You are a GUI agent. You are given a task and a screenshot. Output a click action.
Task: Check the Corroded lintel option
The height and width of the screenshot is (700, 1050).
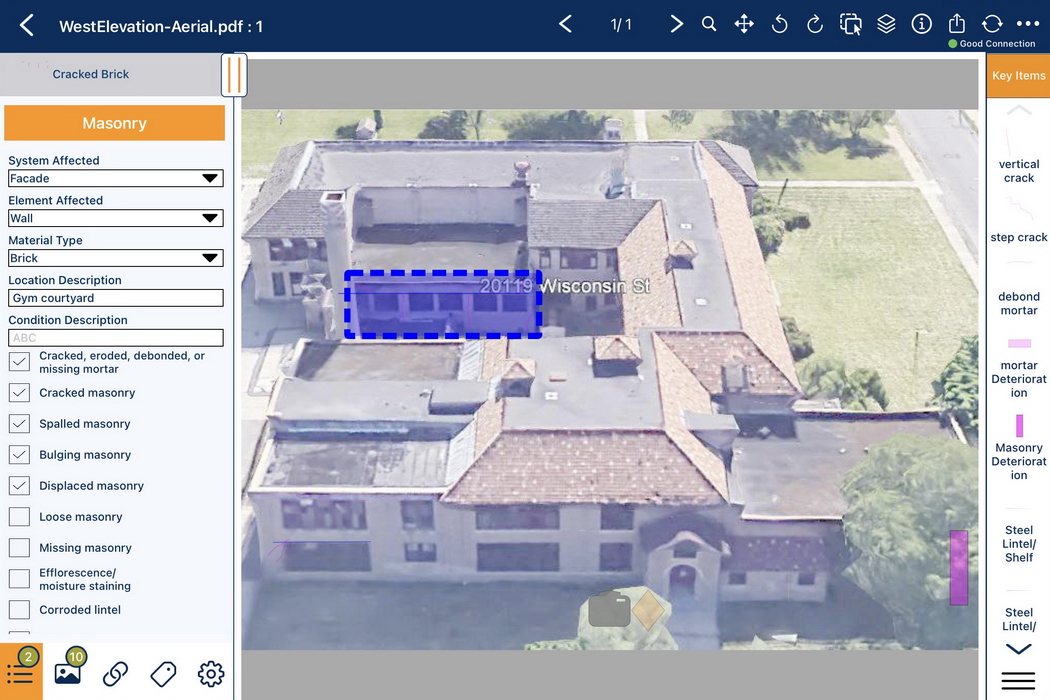pos(18,609)
